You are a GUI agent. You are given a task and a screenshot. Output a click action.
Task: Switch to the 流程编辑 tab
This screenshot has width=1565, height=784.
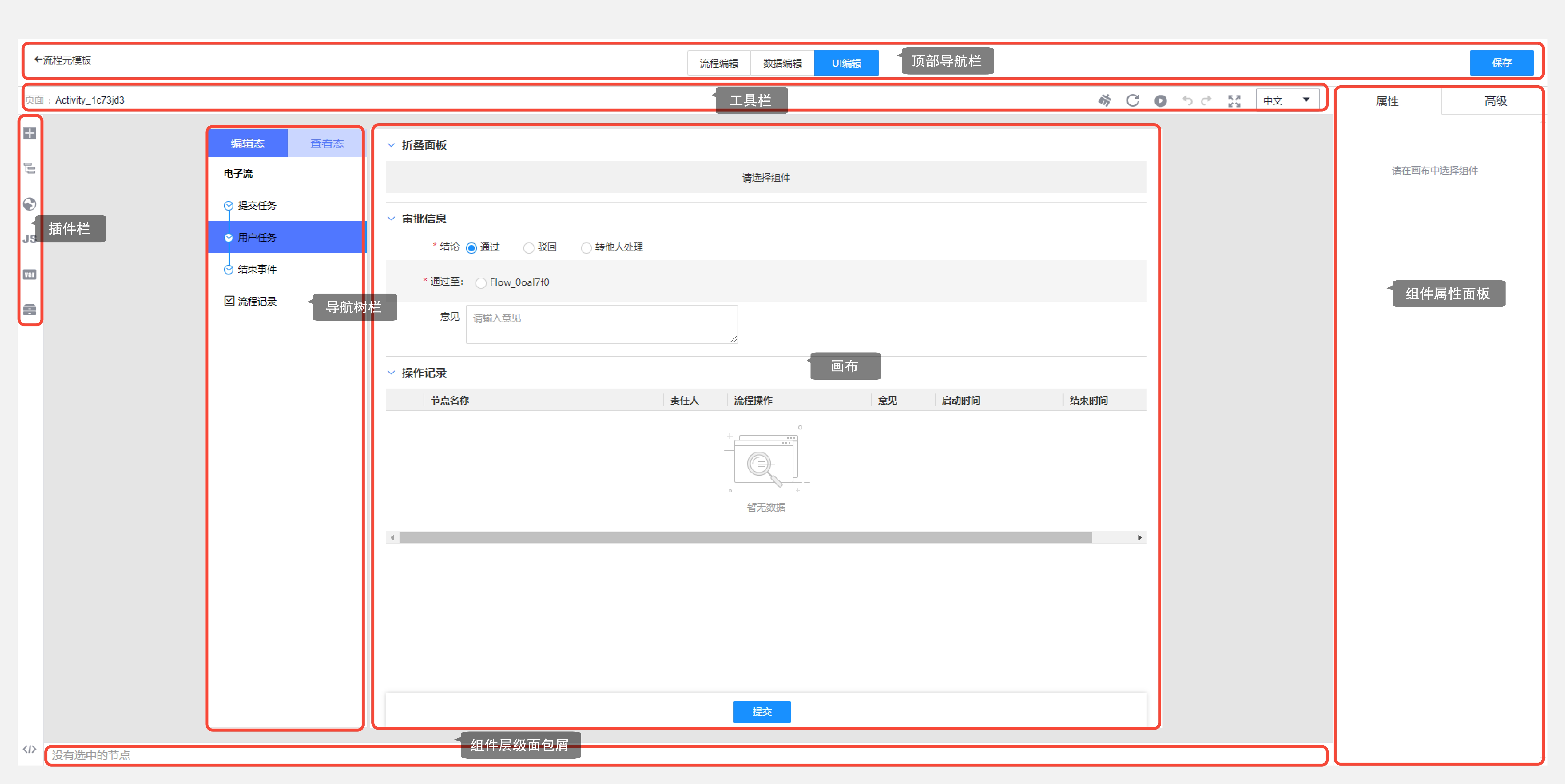coord(719,63)
